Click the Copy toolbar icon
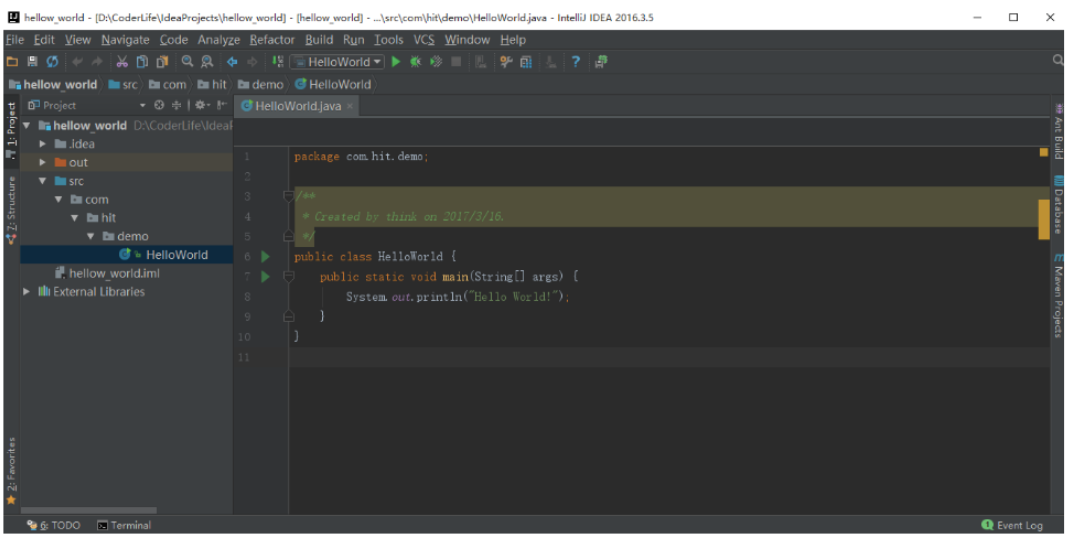This screenshot has width=1066, height=537. (141, 62)
